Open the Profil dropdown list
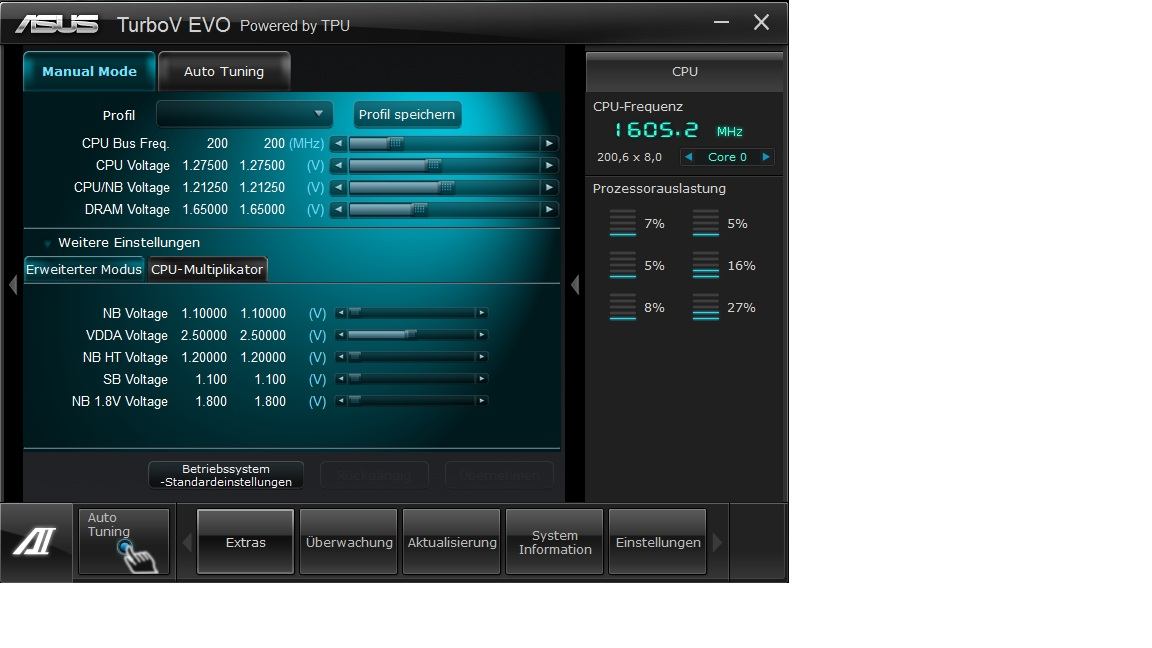Screen dimensions: 1152x648 [244, 114]
